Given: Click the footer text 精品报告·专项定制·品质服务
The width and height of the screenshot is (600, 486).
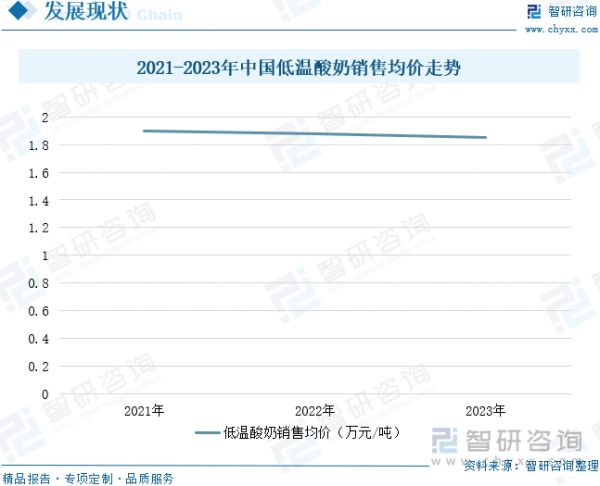Looking at the screenshot, I should [88, 478].
